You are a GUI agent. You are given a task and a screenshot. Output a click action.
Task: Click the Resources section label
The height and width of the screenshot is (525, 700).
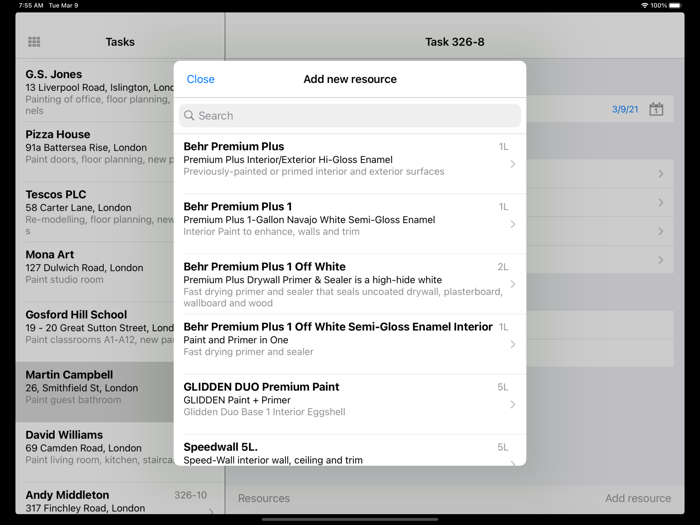[264, 498]
